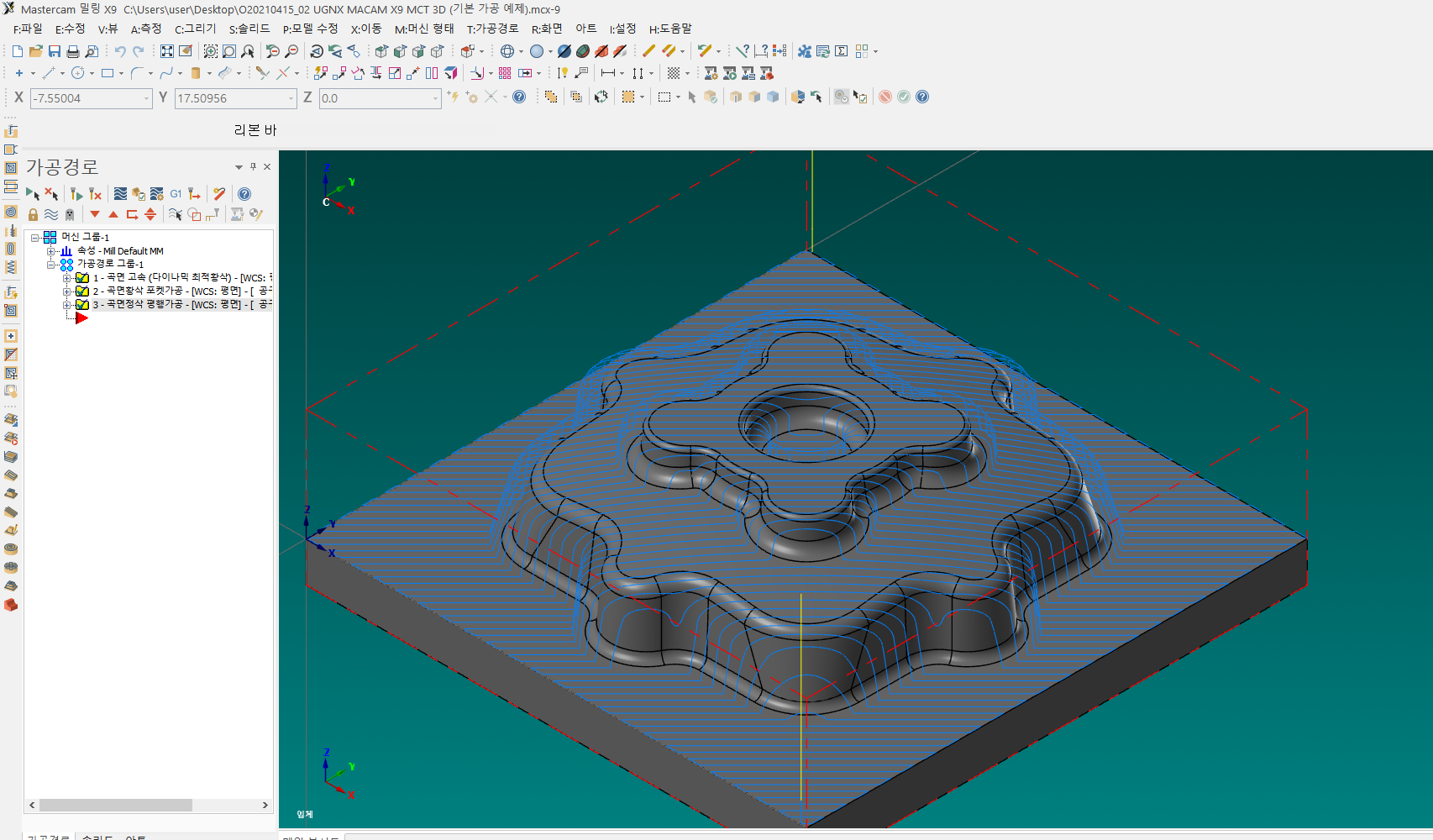This screenshot has height=840, width=1433.
Task: Open the Y coordinate dropdown
Action: point(291,98)
